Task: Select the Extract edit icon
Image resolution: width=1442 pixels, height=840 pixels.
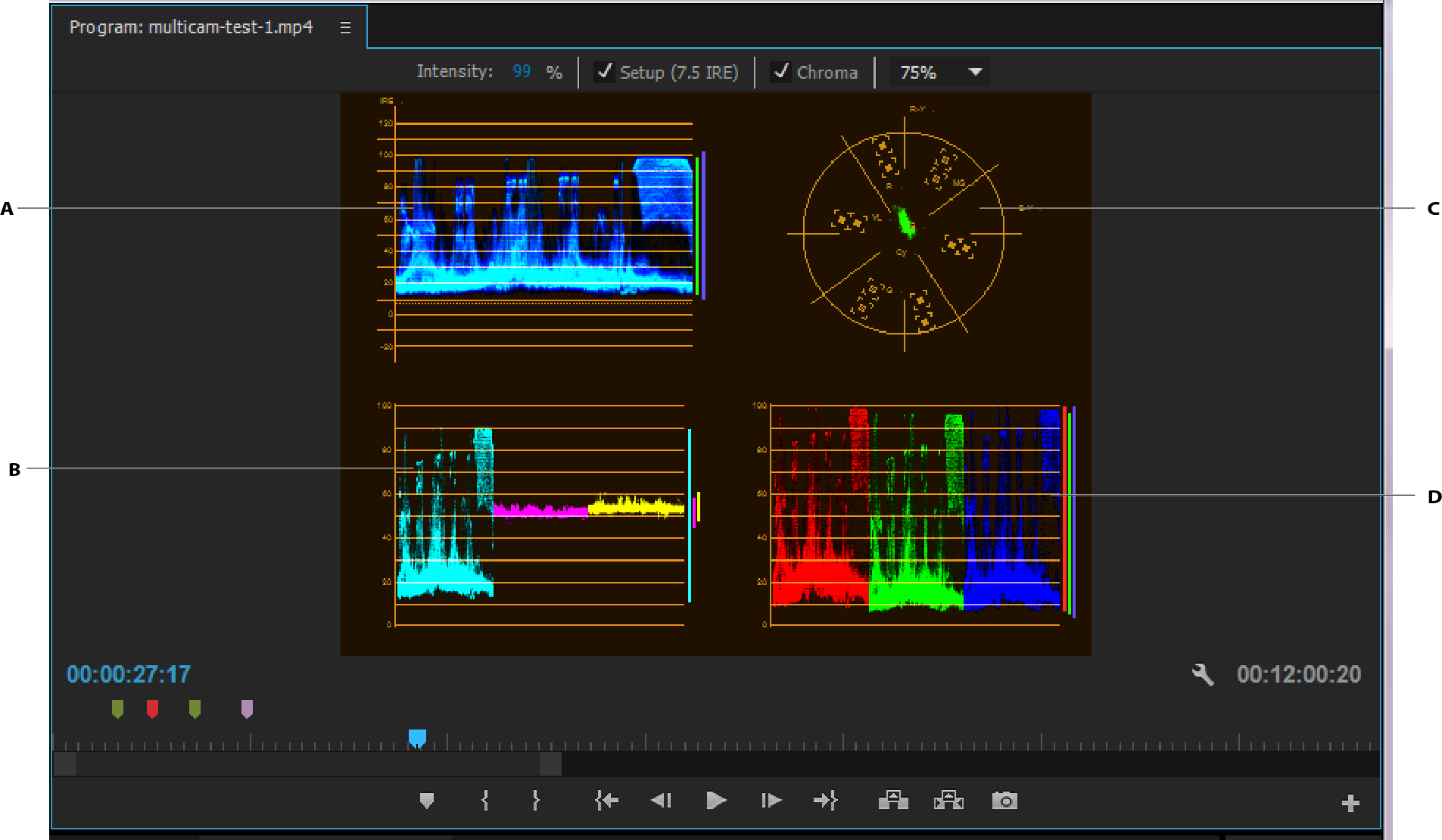Action: [x=948, y=800]
